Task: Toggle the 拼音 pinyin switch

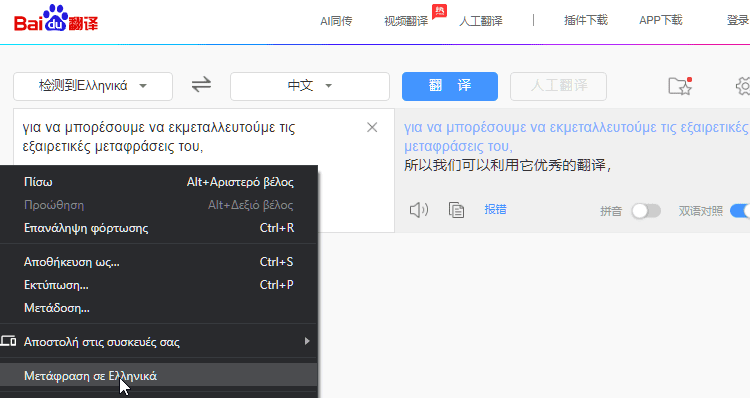Action: click(646, 211)
